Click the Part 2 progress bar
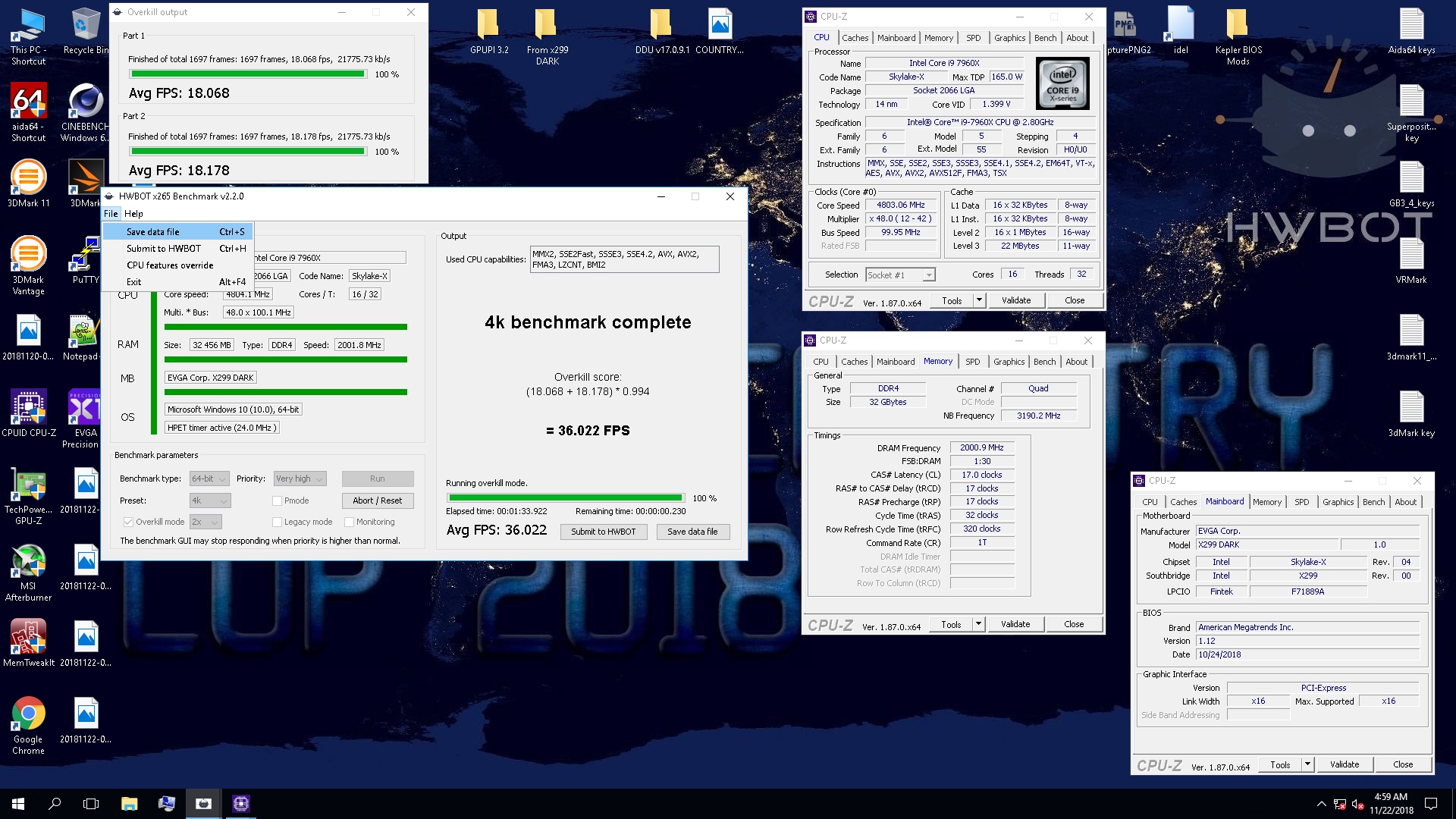 coord(248,152)
